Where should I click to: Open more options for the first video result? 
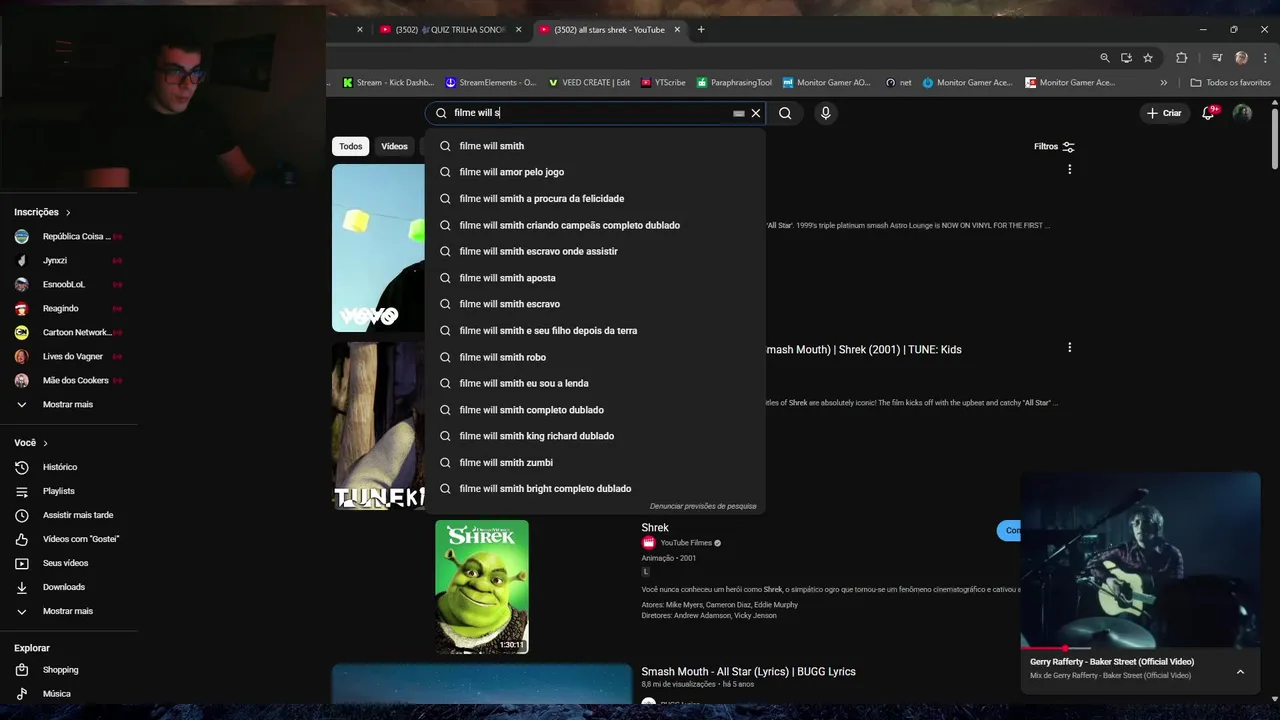click(1069, 169)
